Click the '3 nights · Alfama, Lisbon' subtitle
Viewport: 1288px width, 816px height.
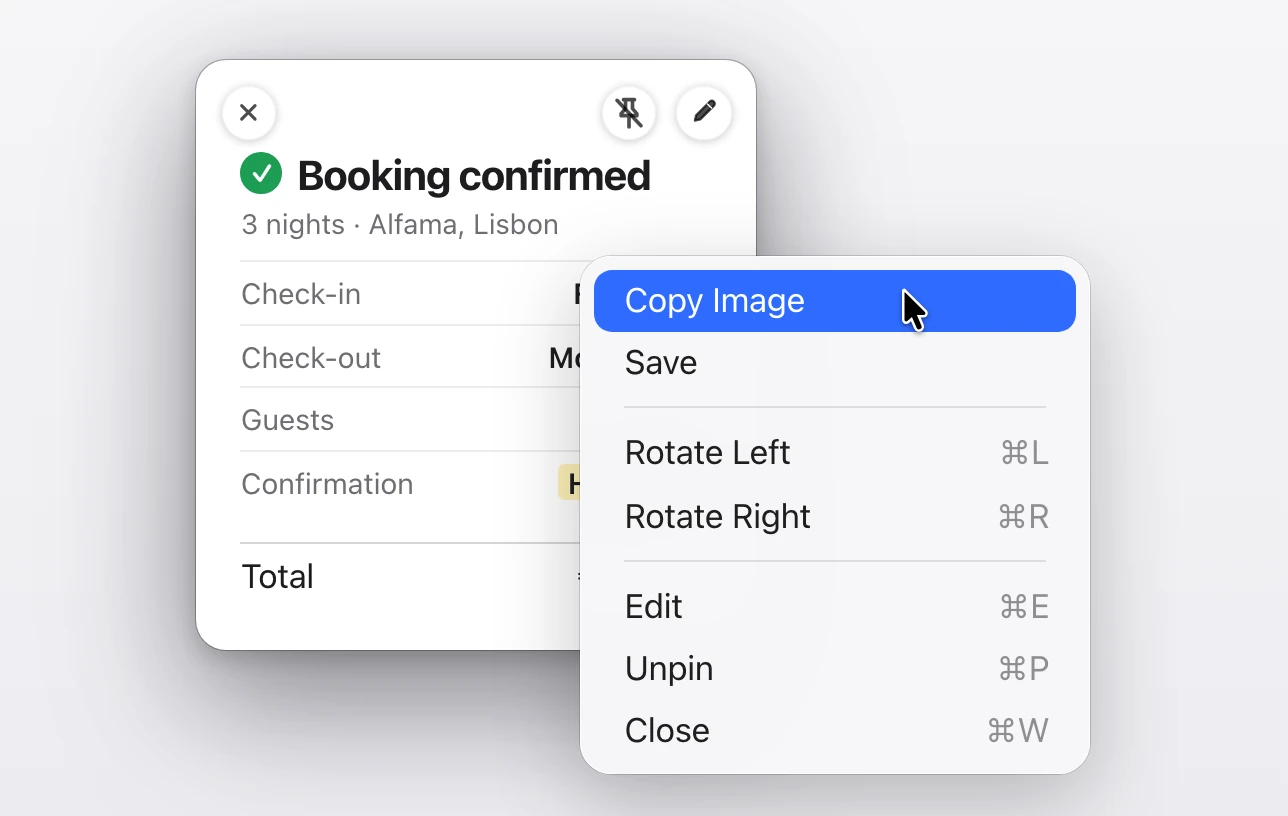[400, 224]
